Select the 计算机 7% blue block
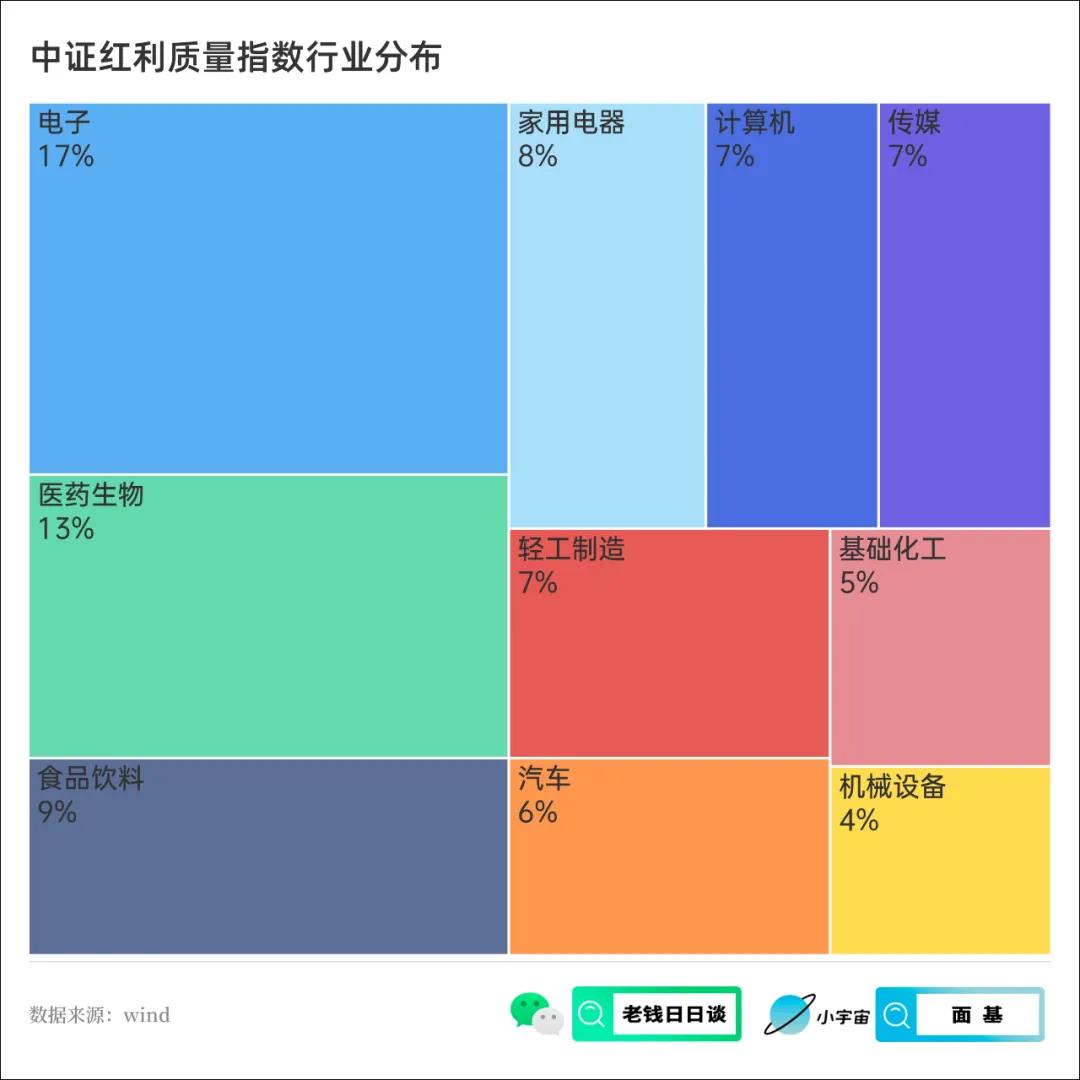 (x=791, y=330)
